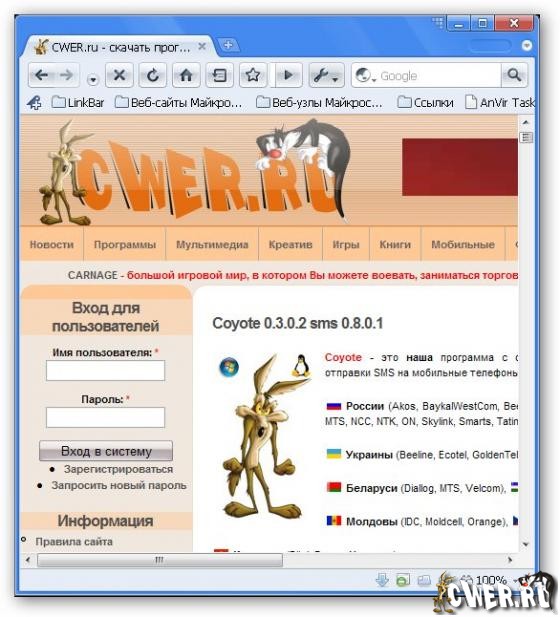560x617 pixels.
Task: Click the play arrow toolbar button
Action: [x=288, y=75]
